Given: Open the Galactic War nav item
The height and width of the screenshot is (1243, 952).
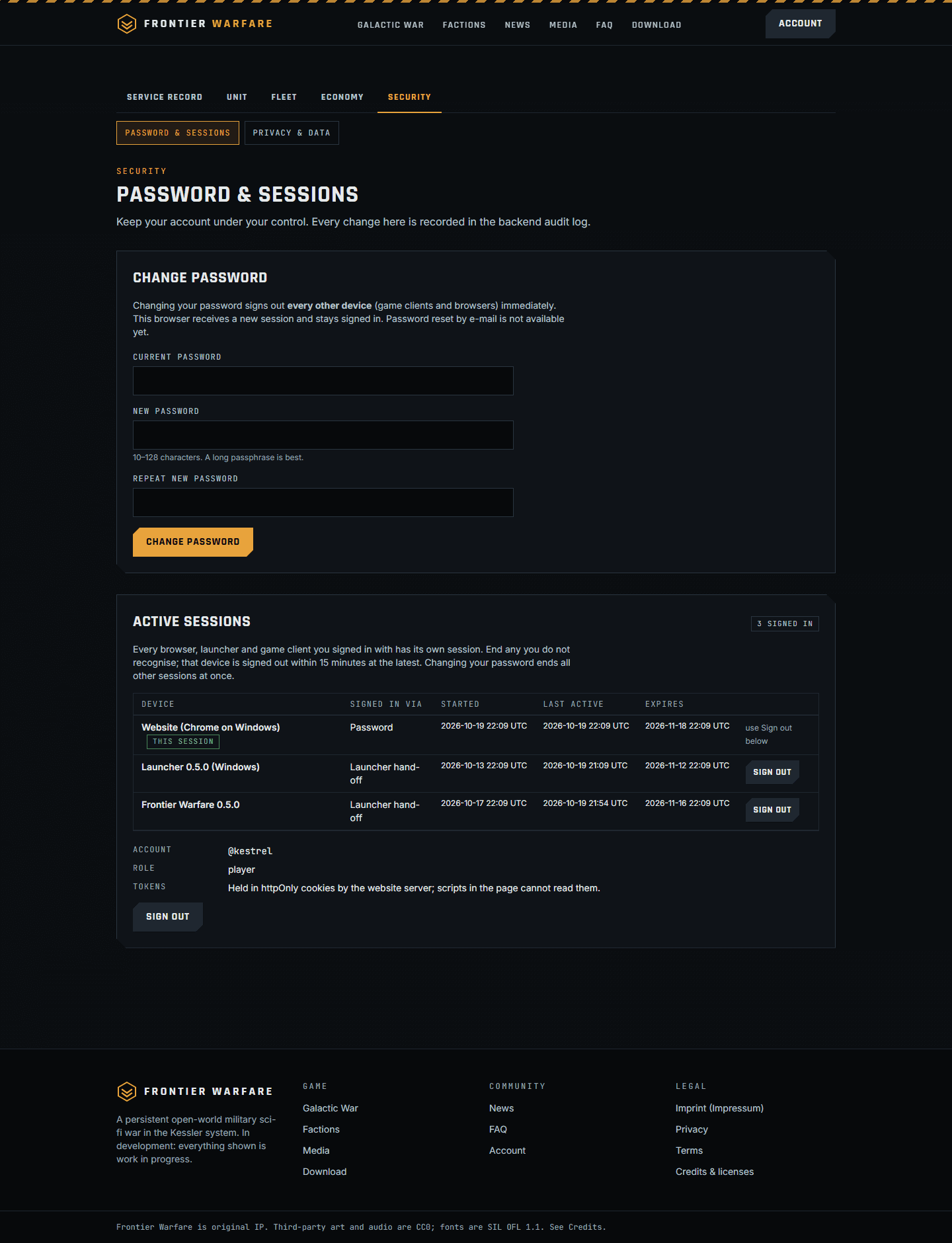Looking at the screenshot, I should point(391,25).
